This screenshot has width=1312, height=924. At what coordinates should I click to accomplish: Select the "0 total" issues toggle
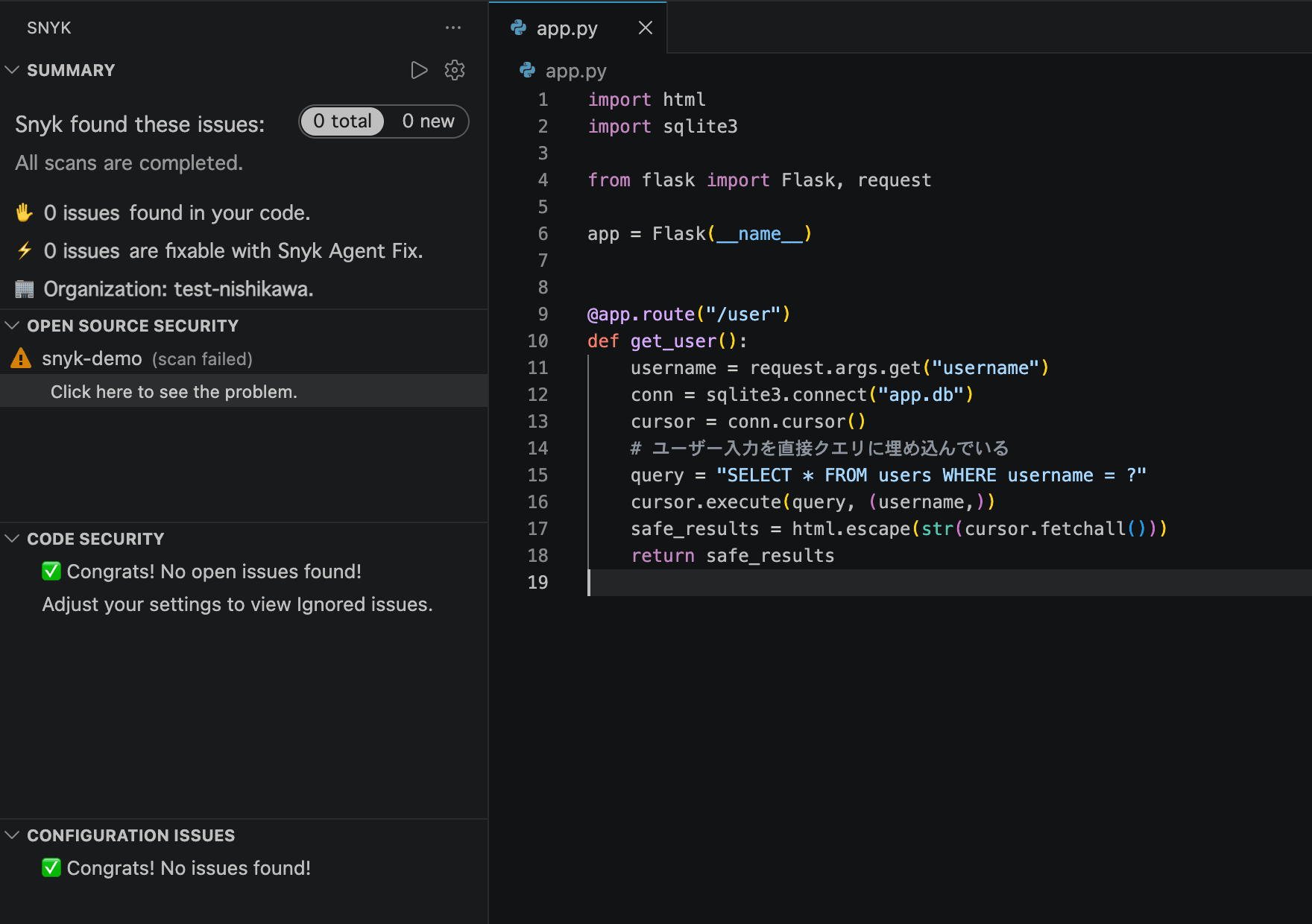(x=343, y=121)
